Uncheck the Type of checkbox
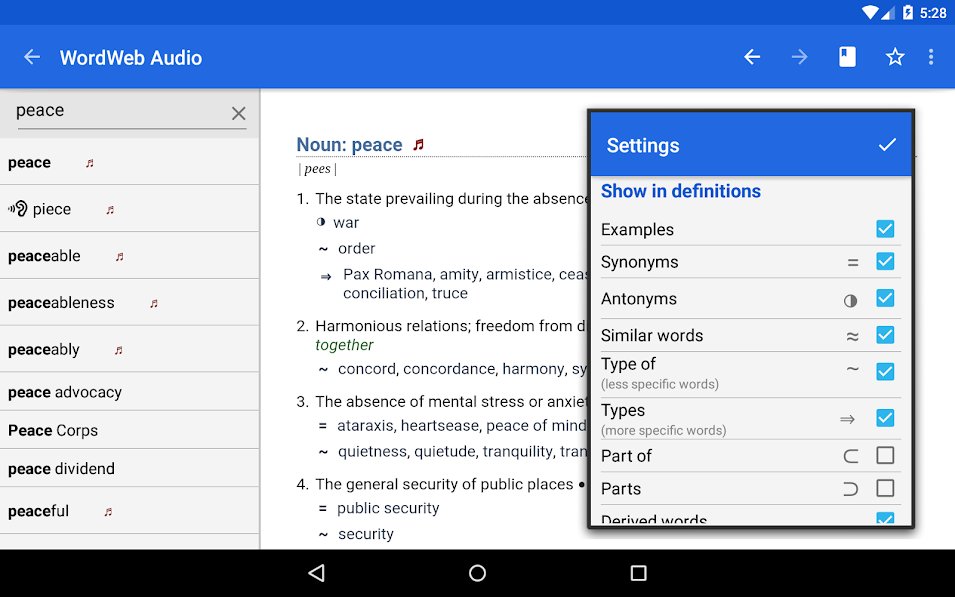This screenshot has width=955, height=597. [885, 372]
